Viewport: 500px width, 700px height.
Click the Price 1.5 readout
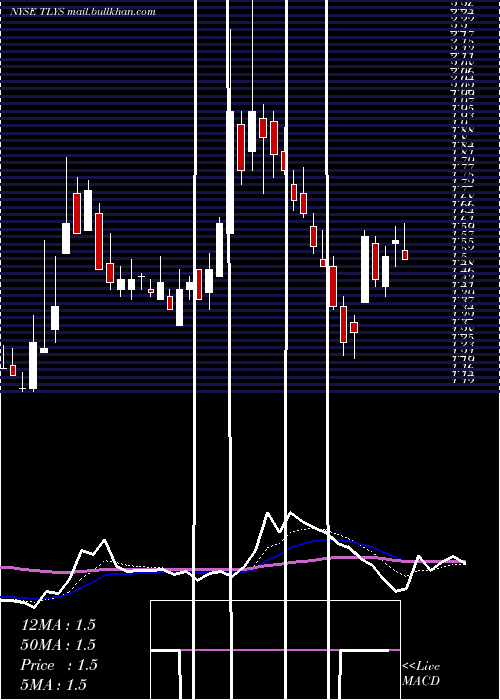(x=58, y=665)
